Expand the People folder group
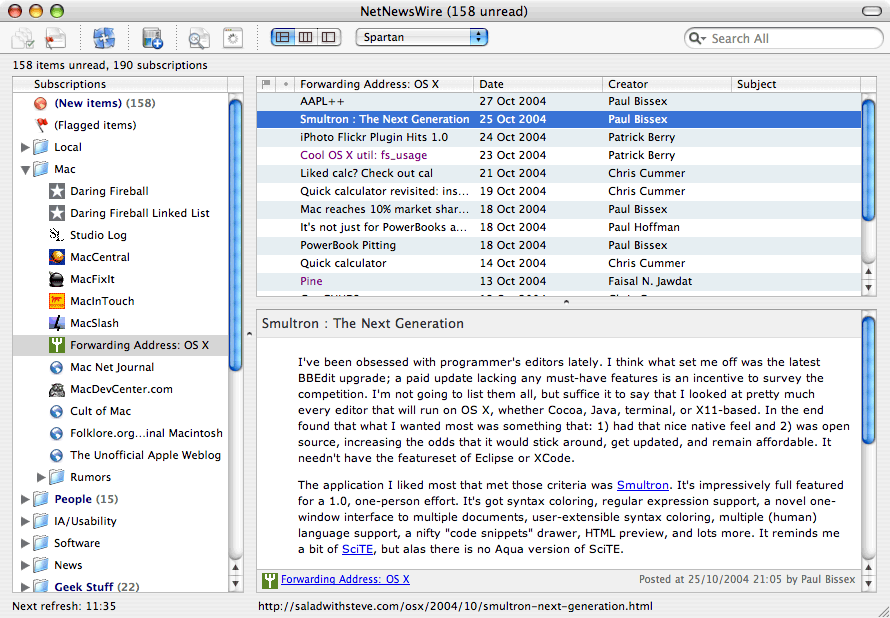 25,499
